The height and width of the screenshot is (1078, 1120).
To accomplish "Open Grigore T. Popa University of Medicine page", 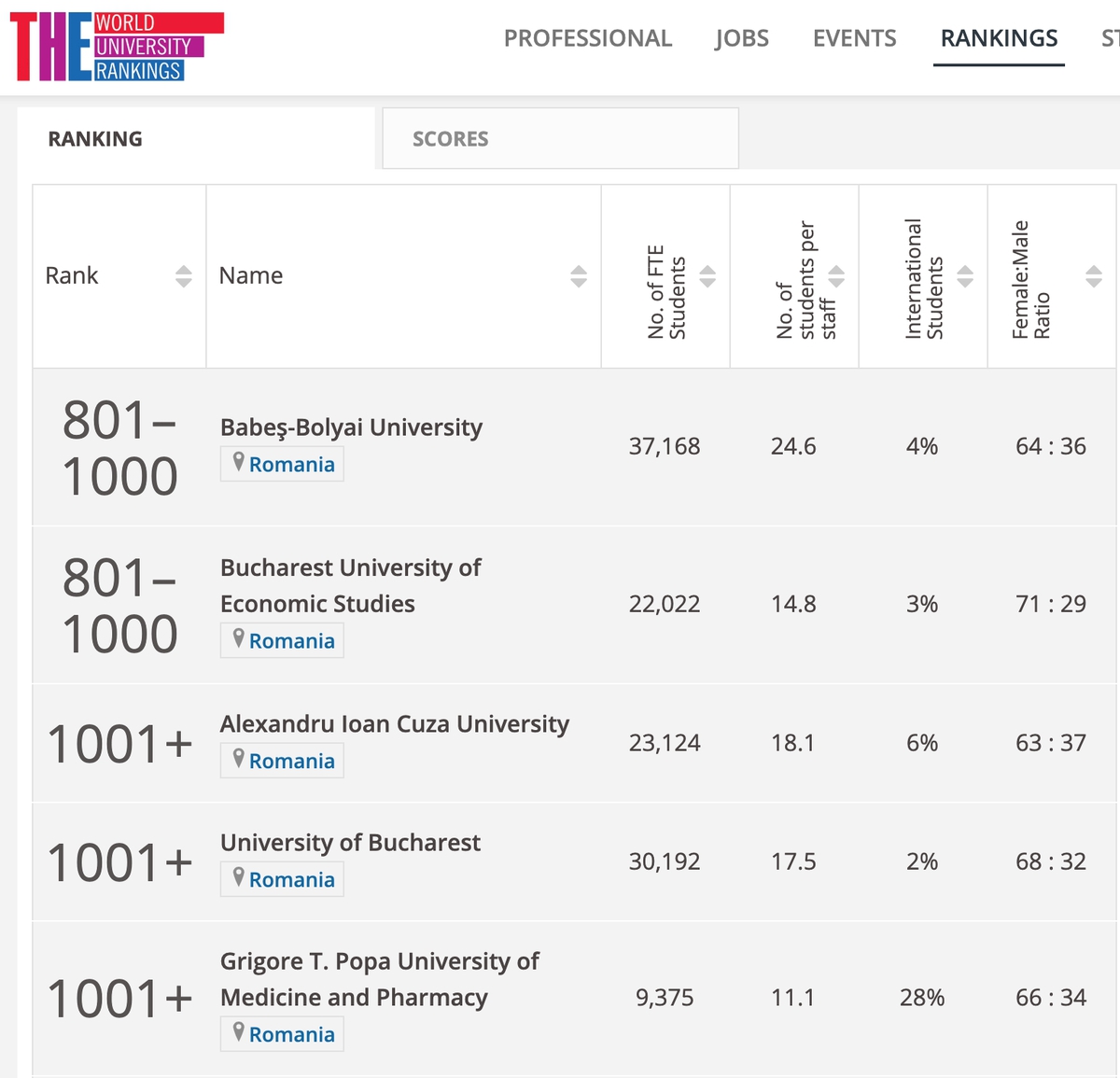I will (380, 979).
